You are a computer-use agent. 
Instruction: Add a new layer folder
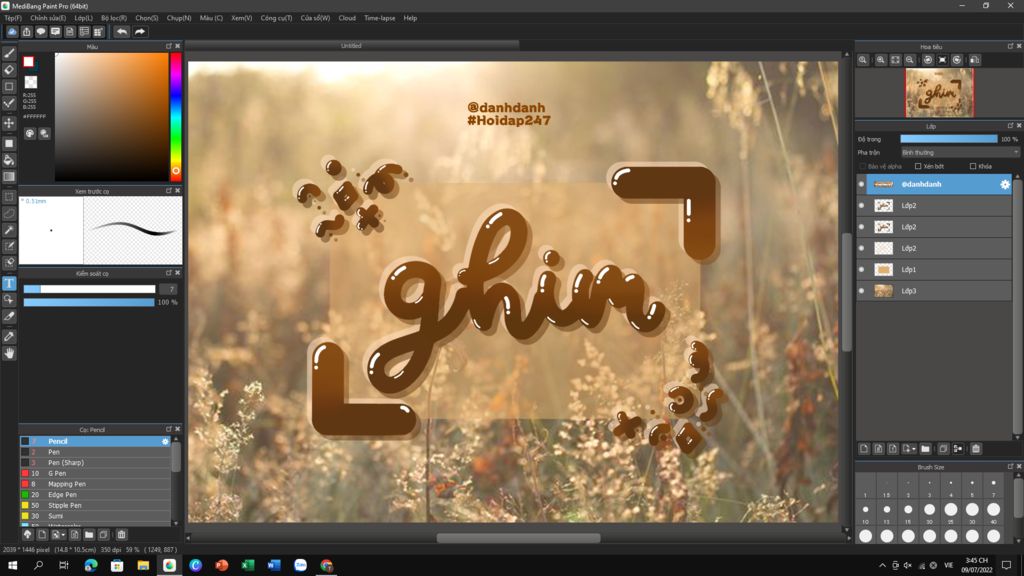925,449
